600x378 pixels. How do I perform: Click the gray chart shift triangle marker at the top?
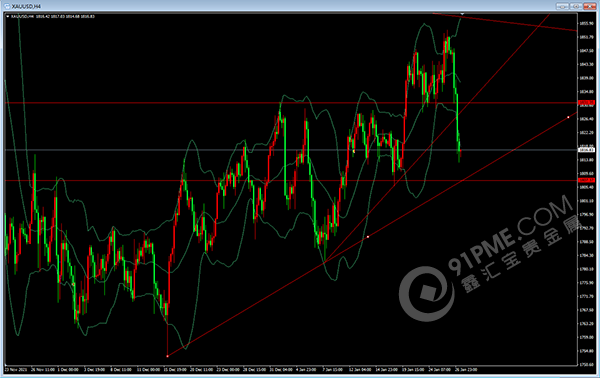(462, 14)
